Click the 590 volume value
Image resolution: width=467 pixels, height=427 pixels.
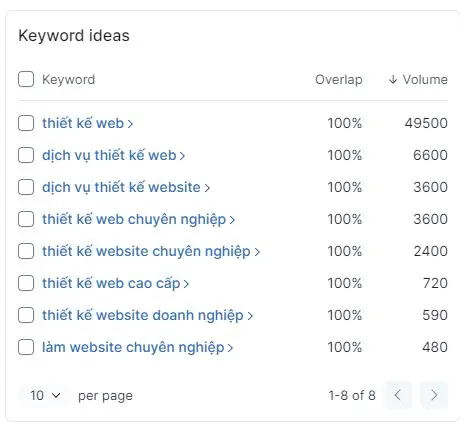click(x=435, y=315)
